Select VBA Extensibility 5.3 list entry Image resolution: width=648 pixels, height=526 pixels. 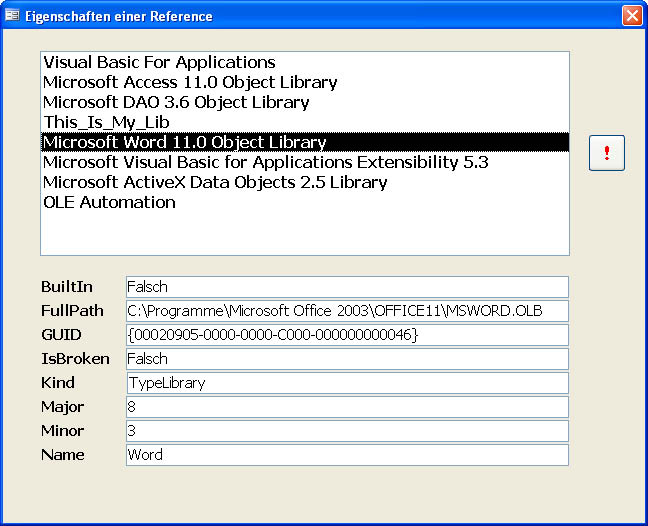(305, 162)
